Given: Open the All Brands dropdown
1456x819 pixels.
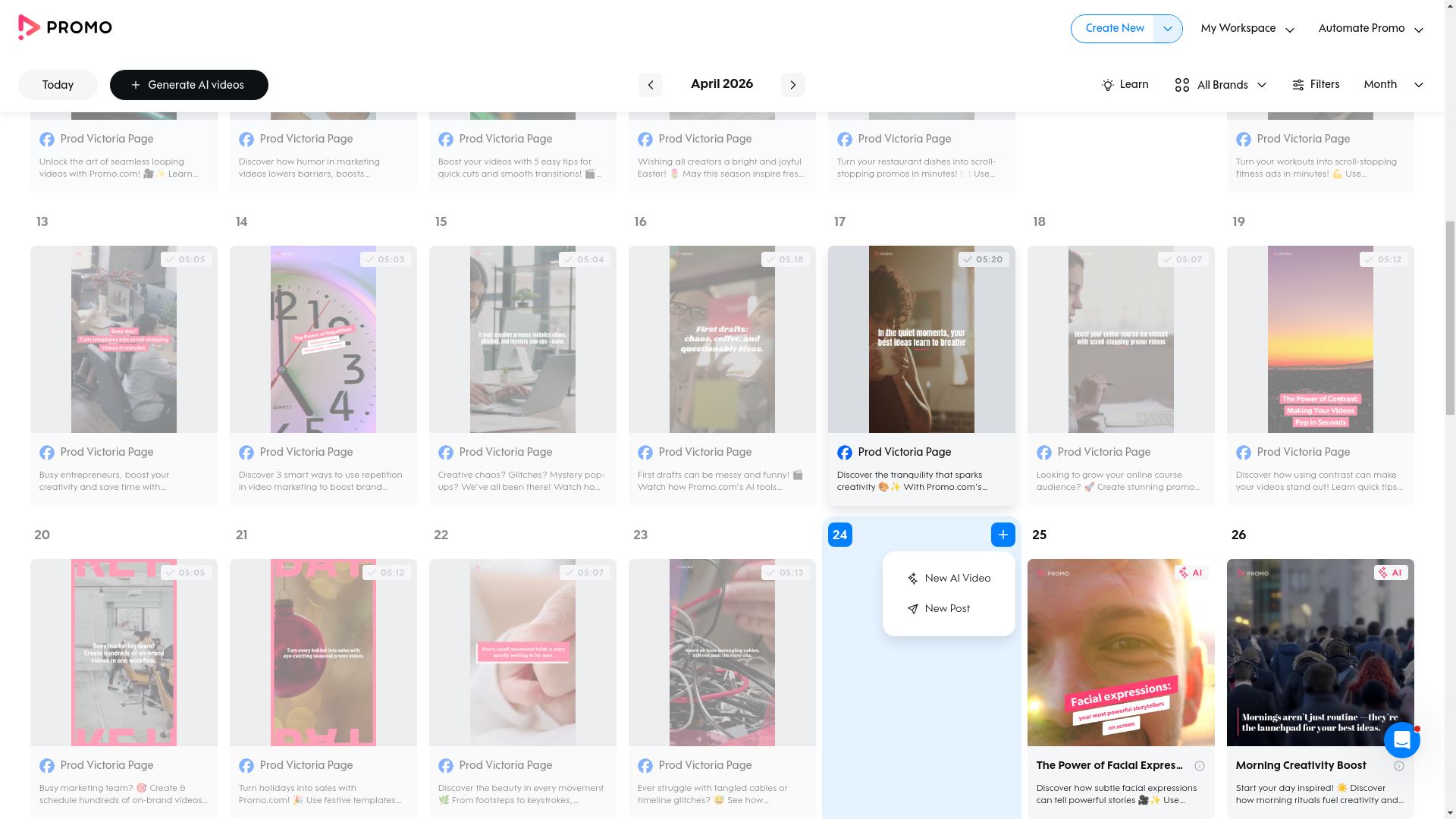Looking at the screenshot, I should 1220,85.
